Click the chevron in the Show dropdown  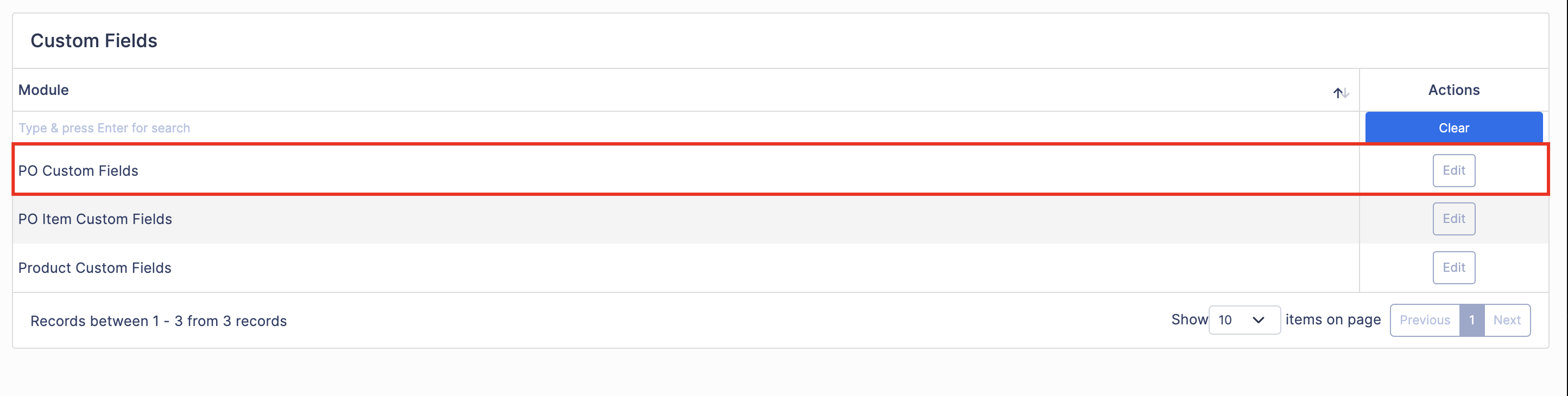click(x=1258, y=320)
